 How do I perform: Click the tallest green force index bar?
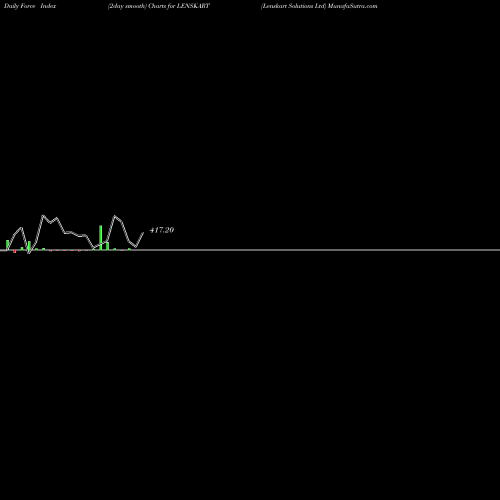tap(101, 238)
